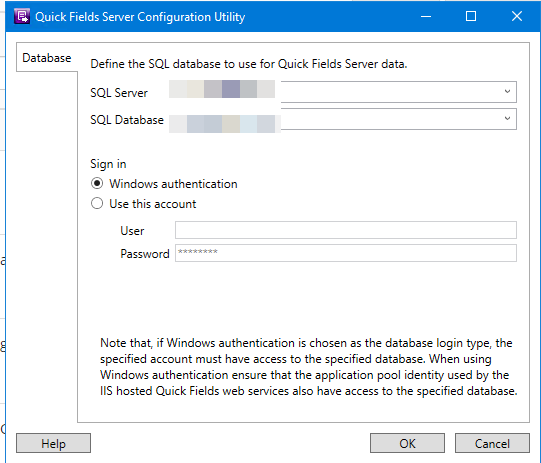Expand the SQL Database dropdown arrow
This screenshot has width=541, height=463.
pyautogui.click(x=507, y=119)
